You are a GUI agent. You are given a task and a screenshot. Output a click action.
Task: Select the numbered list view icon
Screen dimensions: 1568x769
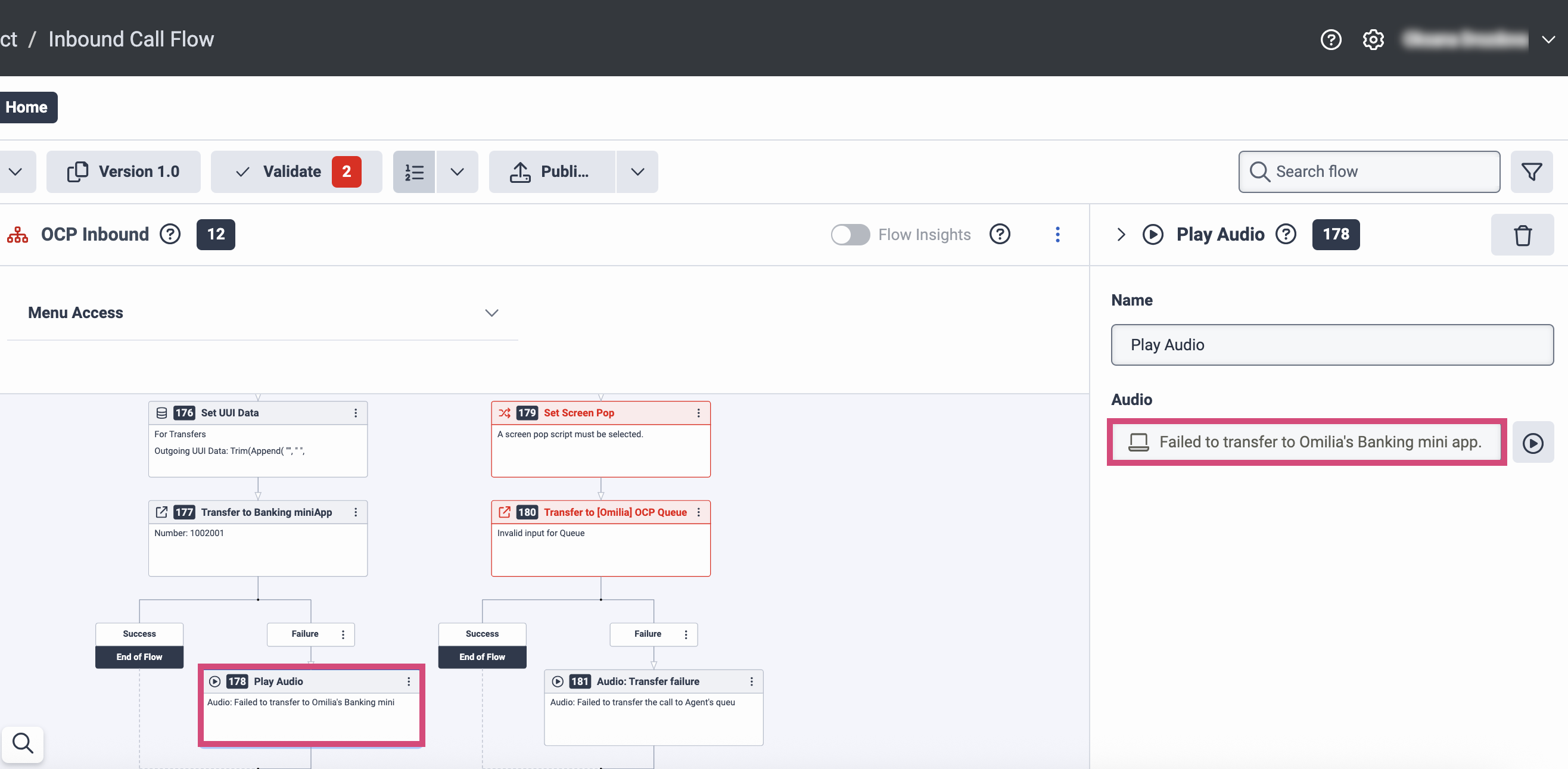click(414, 172)
